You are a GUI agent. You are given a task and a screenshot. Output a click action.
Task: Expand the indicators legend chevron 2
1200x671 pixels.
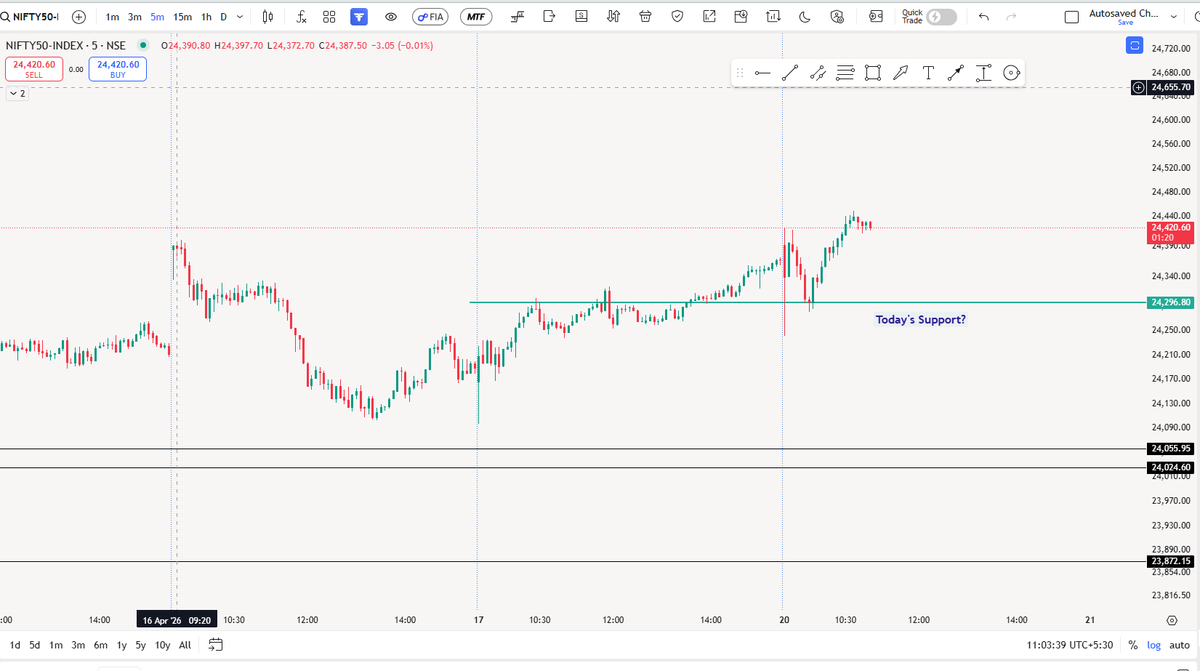point(17,93)
